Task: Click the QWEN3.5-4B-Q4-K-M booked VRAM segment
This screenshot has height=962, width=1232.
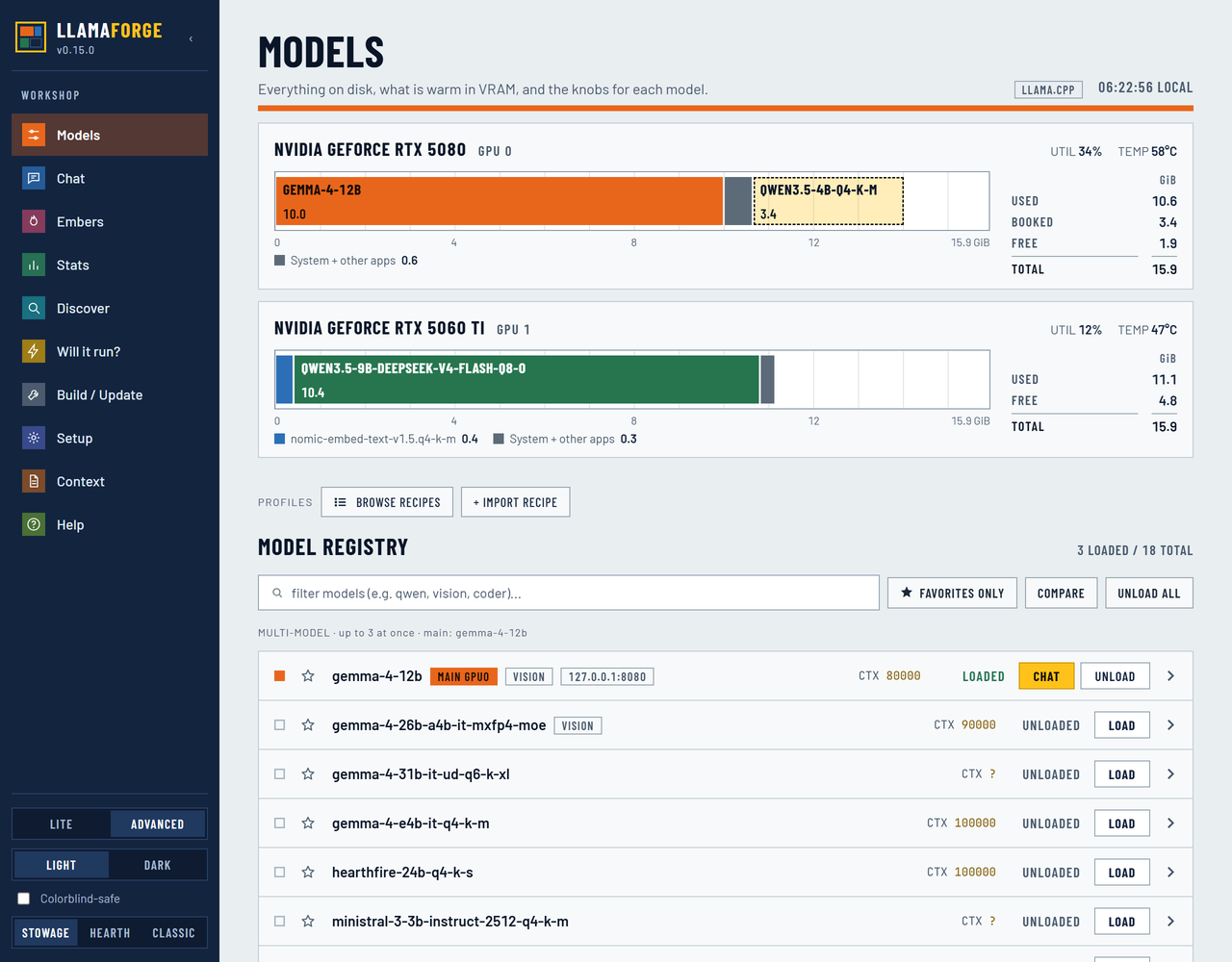Action: tap(828, 201)
